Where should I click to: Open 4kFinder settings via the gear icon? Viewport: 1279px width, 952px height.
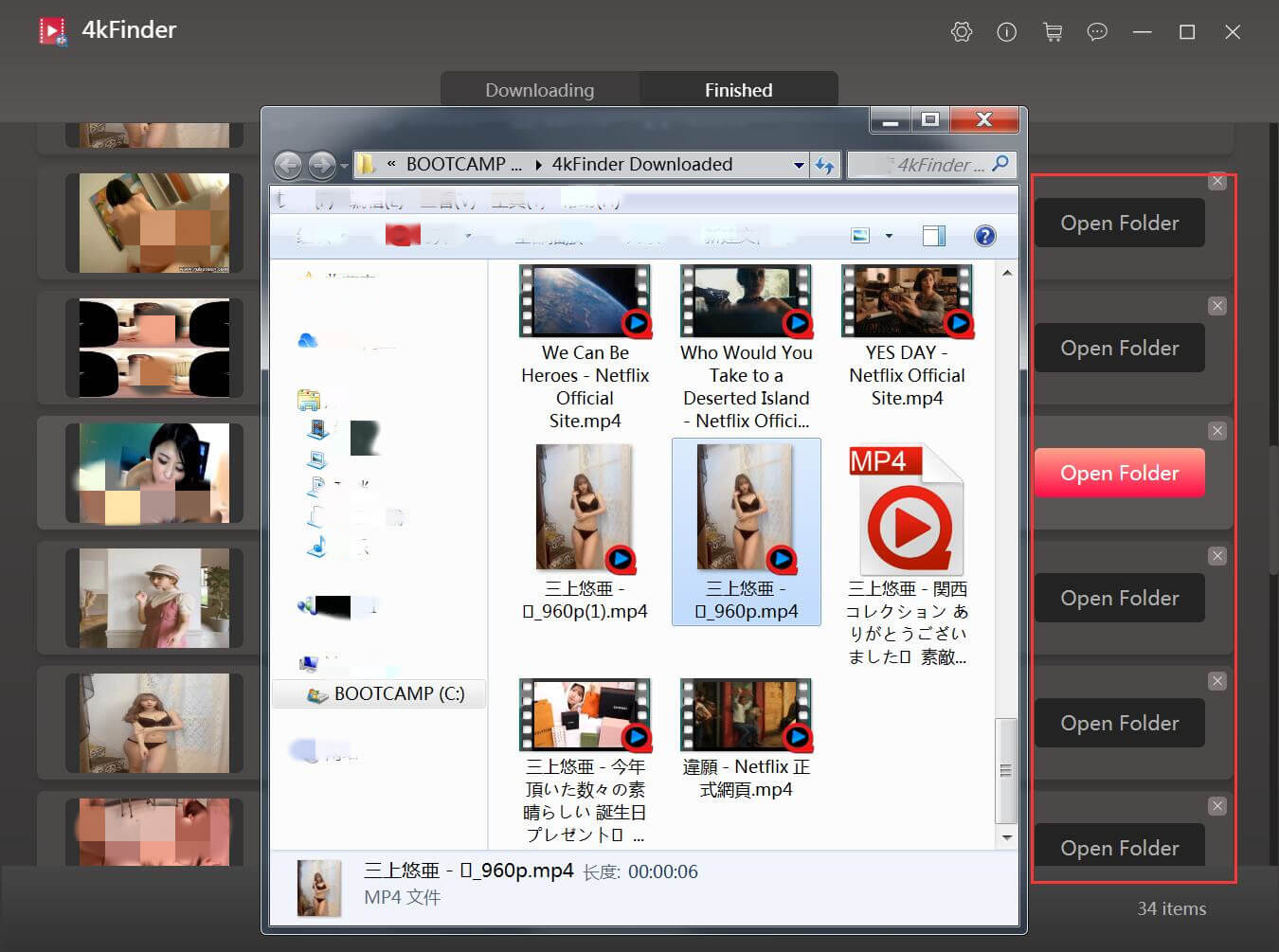pyautogui.click(x=961, y=31)
